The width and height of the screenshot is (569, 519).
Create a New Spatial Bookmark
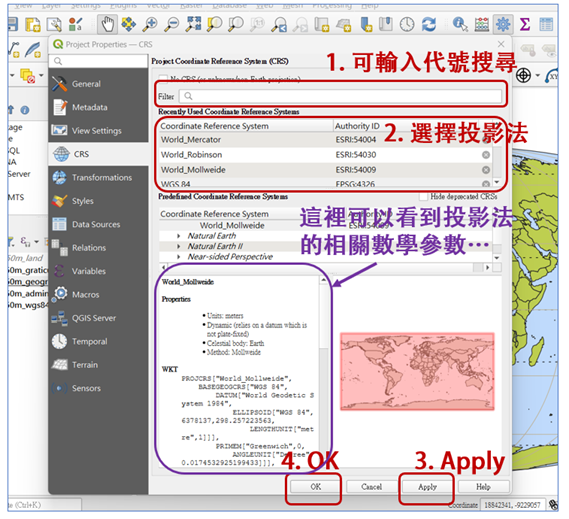pyautogui.click(x=366, y=24)
